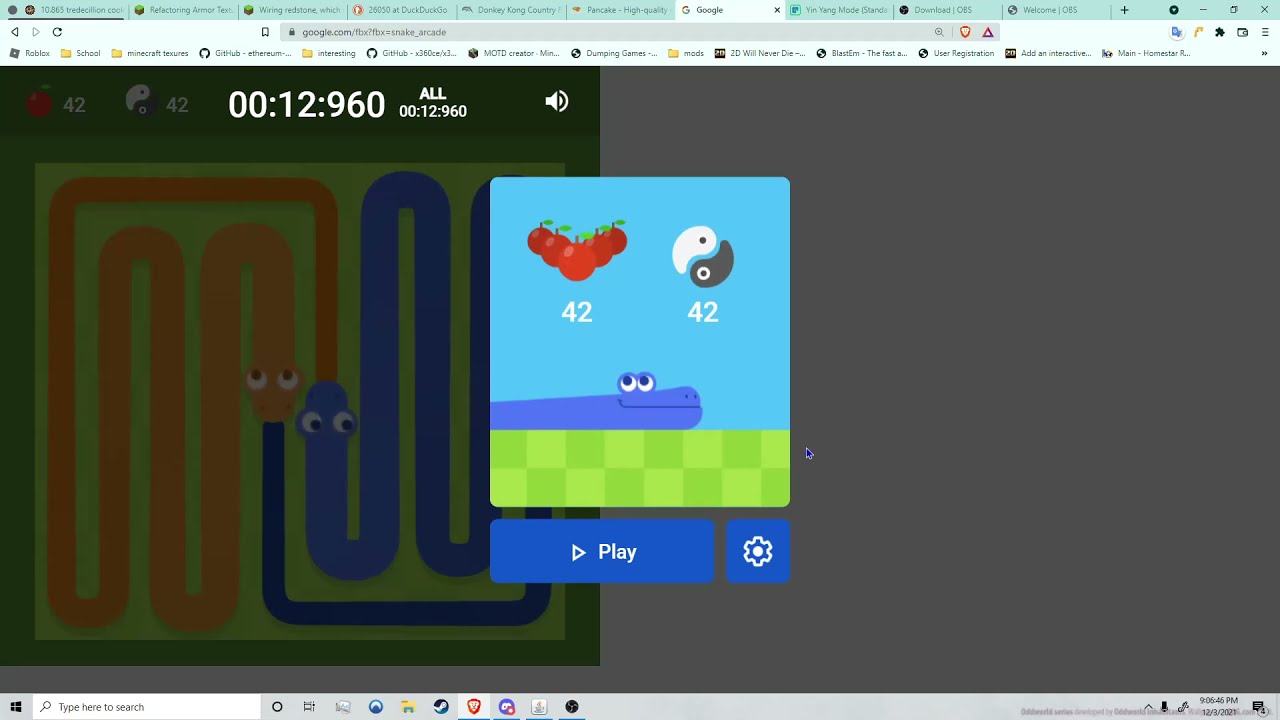The width and height of the screenshot is (1280, 720).
Task: Click the dimmed yin yang icon in game header
Action: coord(140,102)
